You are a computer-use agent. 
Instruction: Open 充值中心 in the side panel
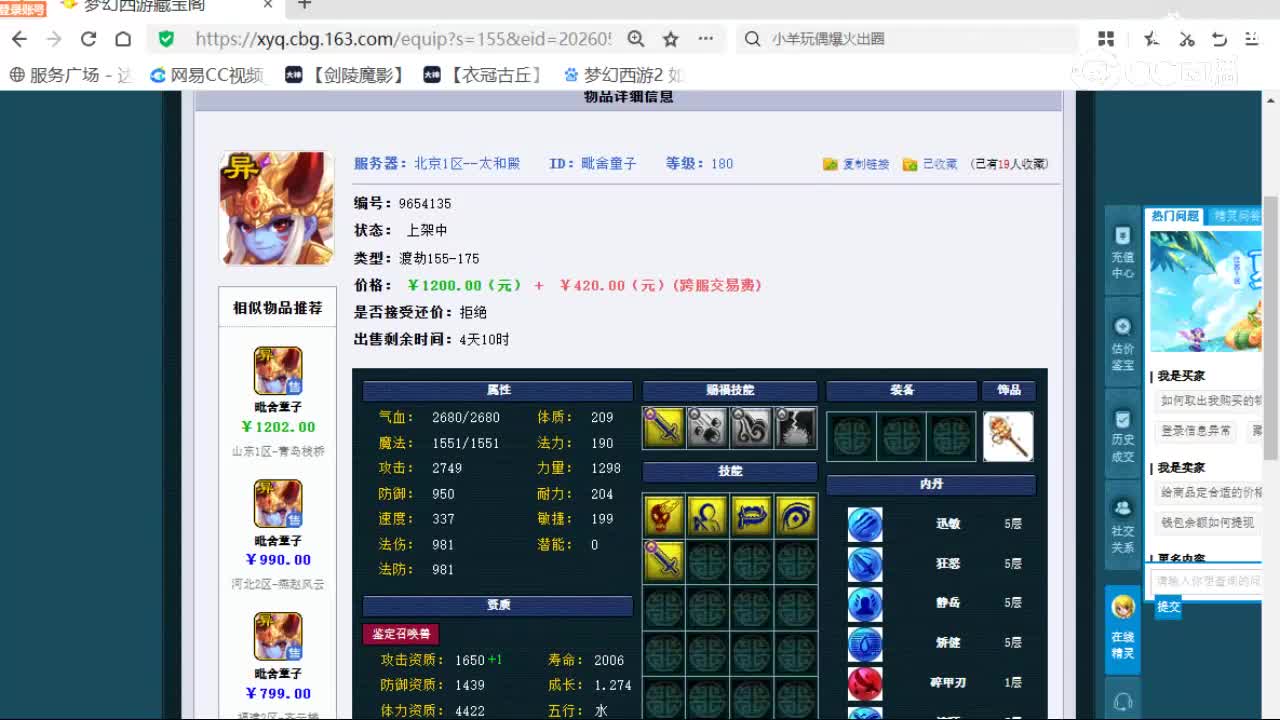1122,252
